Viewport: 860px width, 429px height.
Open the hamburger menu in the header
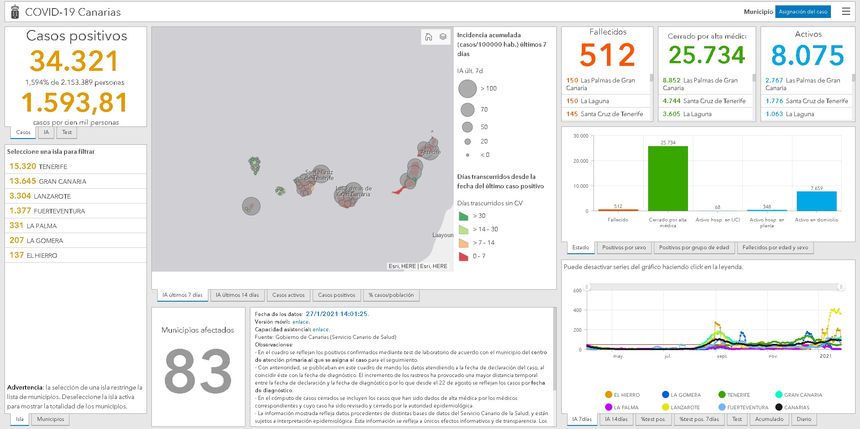click(846, 11)
